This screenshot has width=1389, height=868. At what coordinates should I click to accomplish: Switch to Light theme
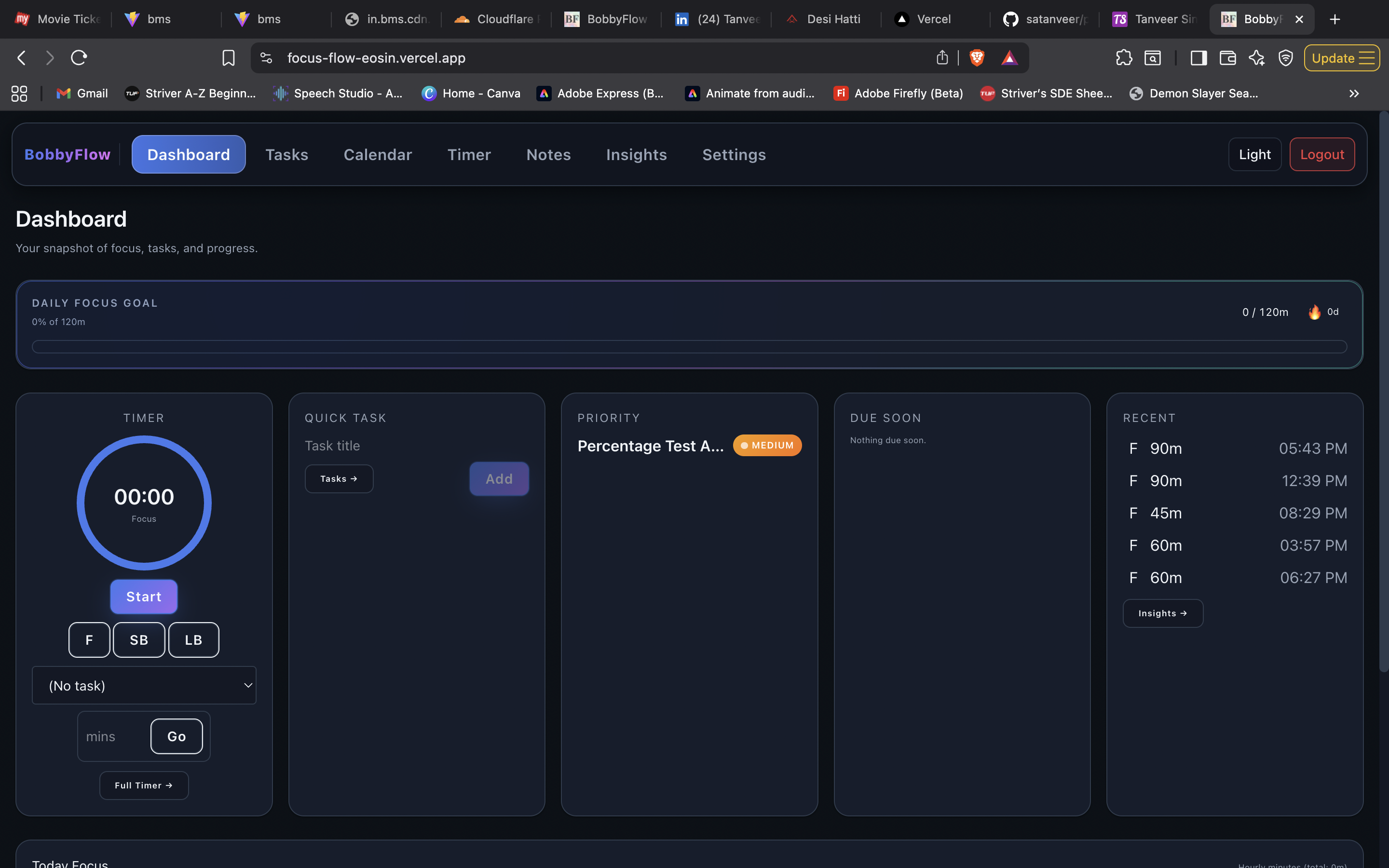click(x=1254, y=154)
